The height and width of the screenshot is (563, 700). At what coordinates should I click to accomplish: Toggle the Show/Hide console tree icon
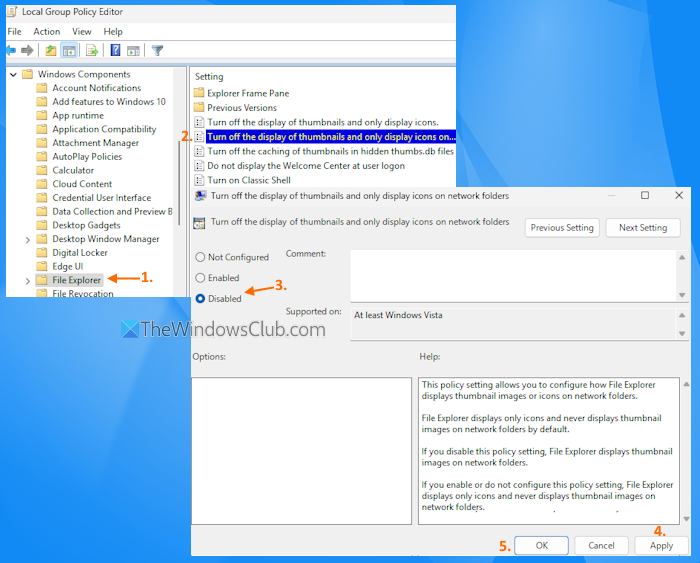click(69, 50)
